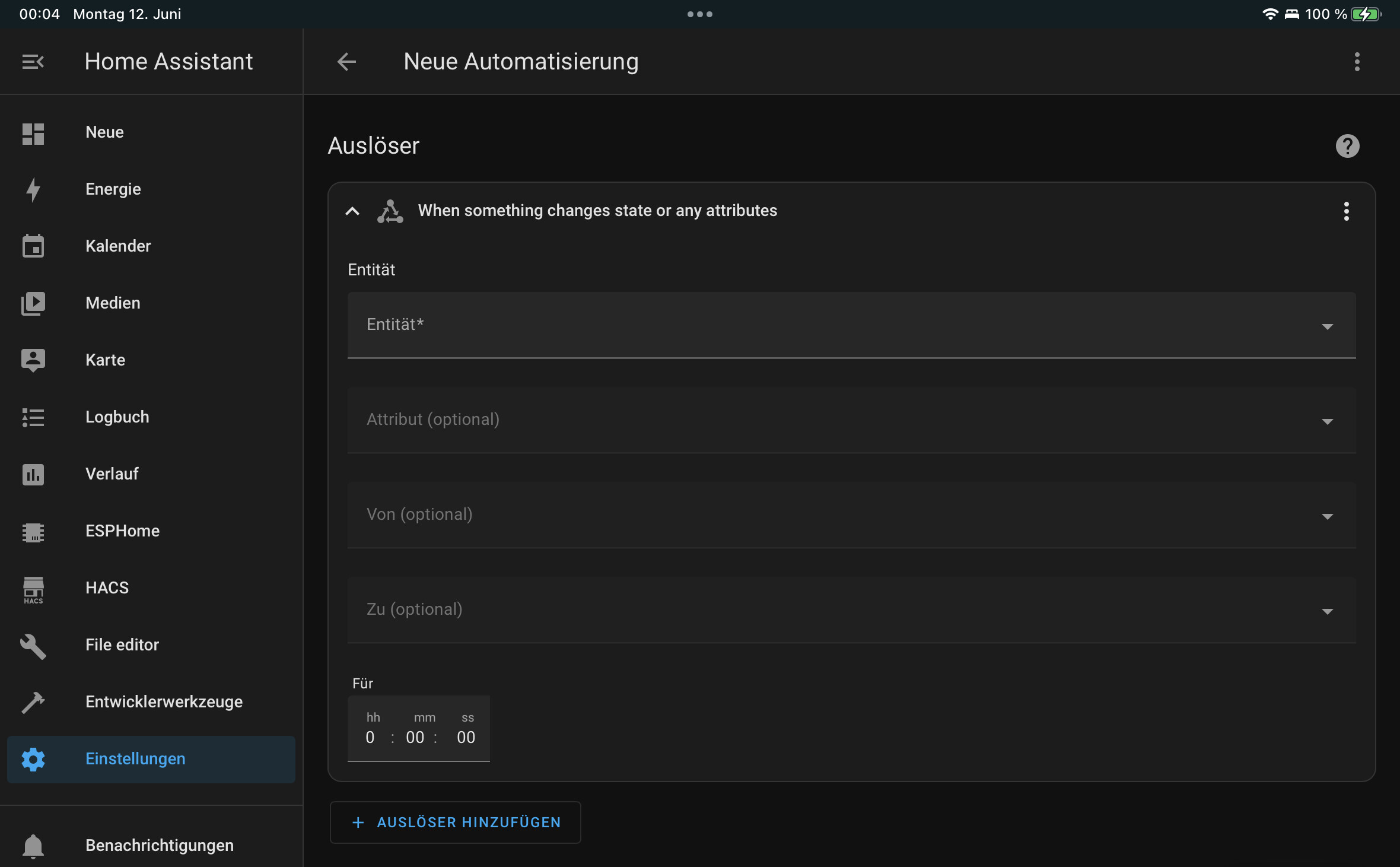Open the Kalender menu item
Image resolution: width=1400 pixels, height=867 pixels.
(151, 247)
